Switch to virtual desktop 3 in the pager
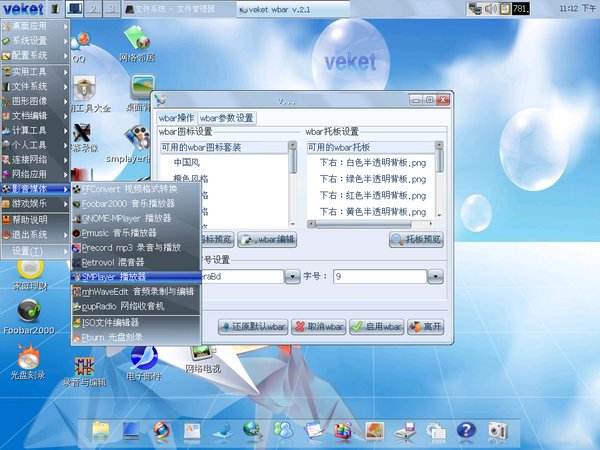 112,8
